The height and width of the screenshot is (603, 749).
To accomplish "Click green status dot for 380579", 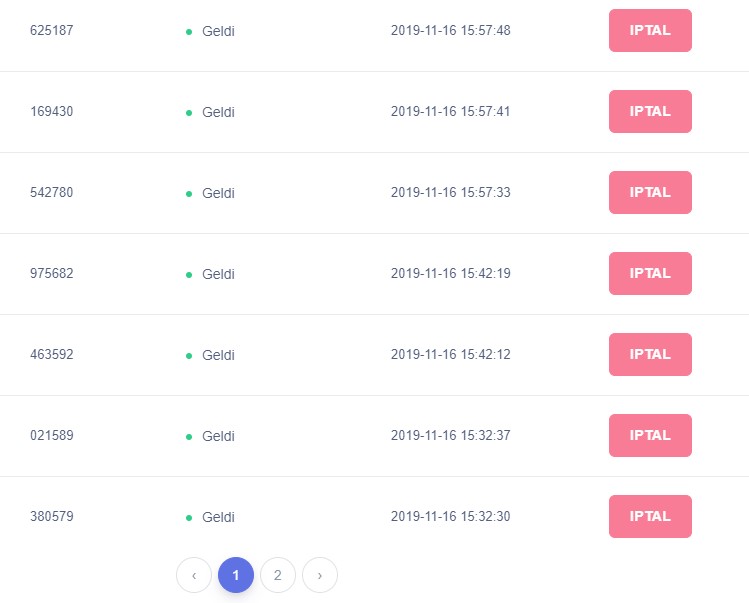I will pos(189,518).
